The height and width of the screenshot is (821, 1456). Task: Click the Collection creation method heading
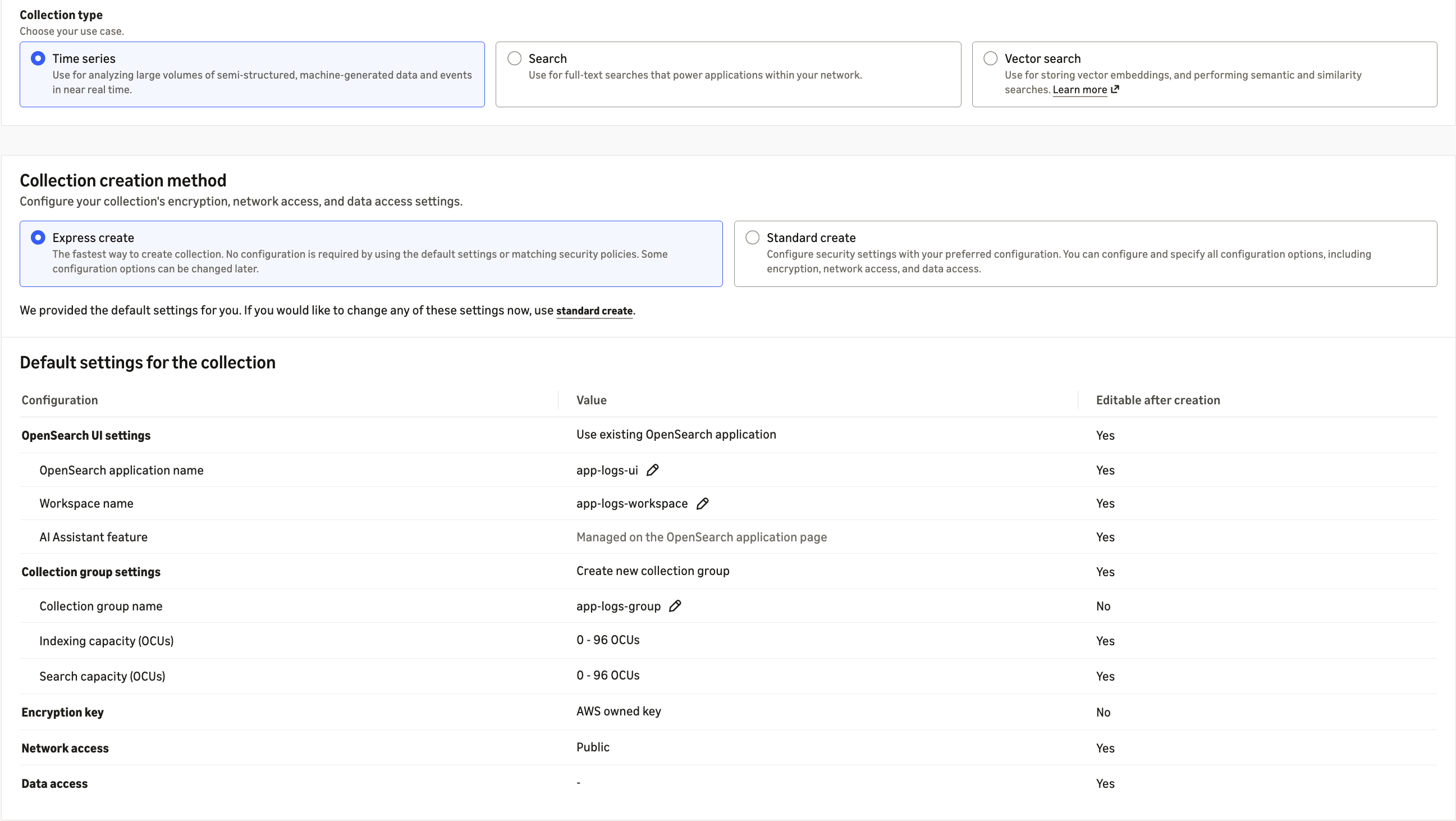(x=123, y=180)
